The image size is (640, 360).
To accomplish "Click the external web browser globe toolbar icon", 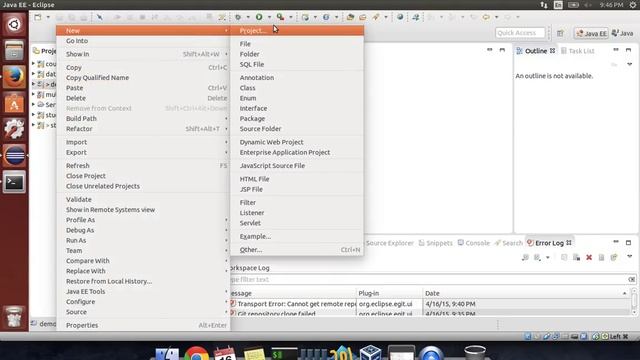I will pos(400,17).
